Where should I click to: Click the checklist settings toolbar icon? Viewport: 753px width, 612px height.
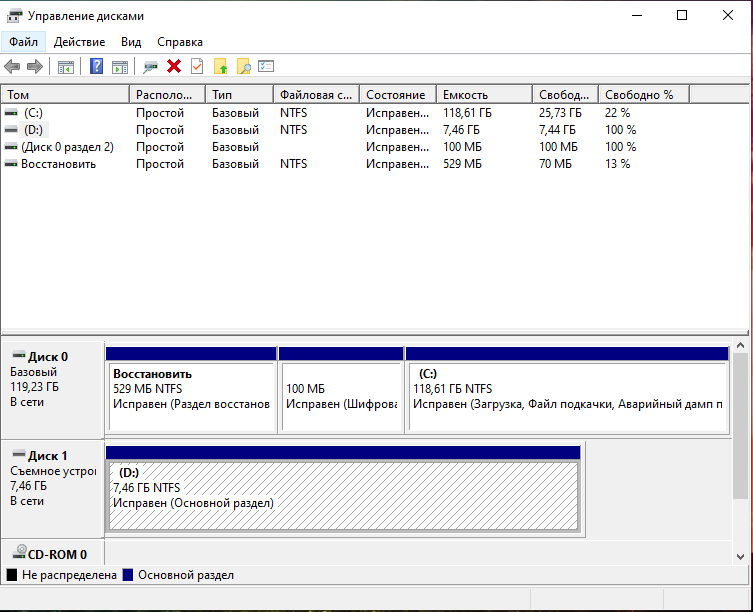point(266,66)
